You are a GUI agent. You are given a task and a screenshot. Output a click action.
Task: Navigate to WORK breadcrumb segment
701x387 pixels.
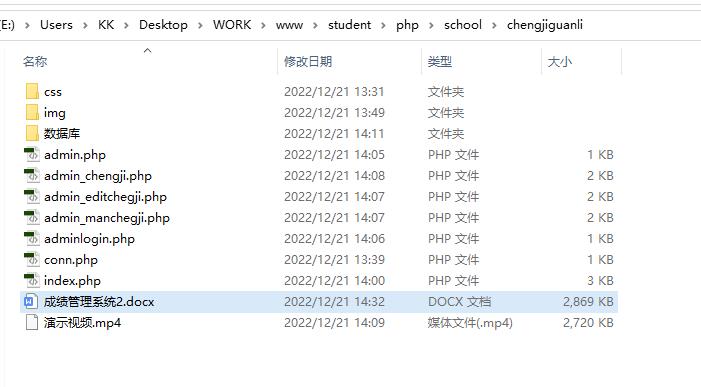coord(232,25)
